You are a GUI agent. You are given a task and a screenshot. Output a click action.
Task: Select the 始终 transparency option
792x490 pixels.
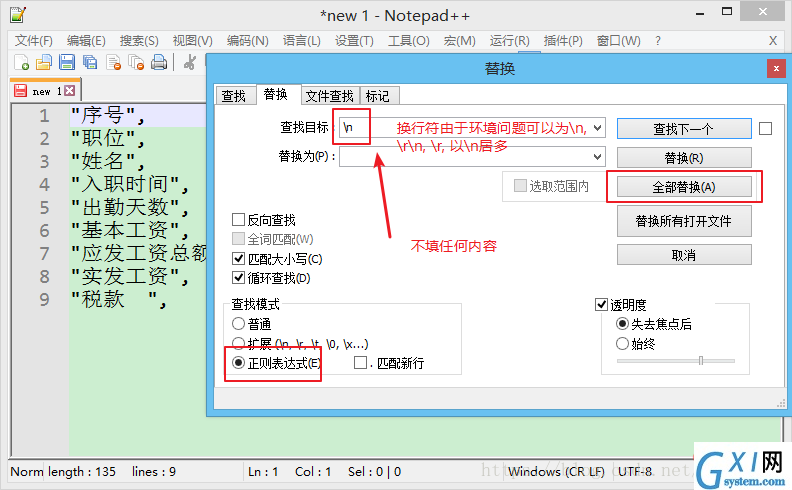(x=622, y=344)
